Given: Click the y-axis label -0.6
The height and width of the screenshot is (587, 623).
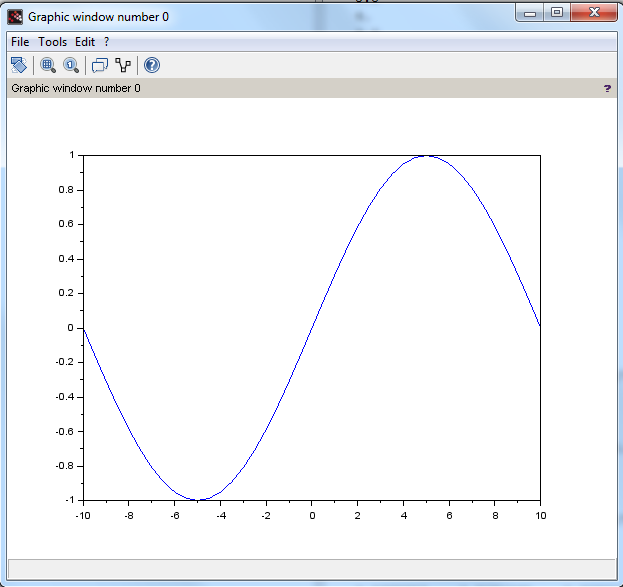Looking at the screenshot, I should pos(65,431).
